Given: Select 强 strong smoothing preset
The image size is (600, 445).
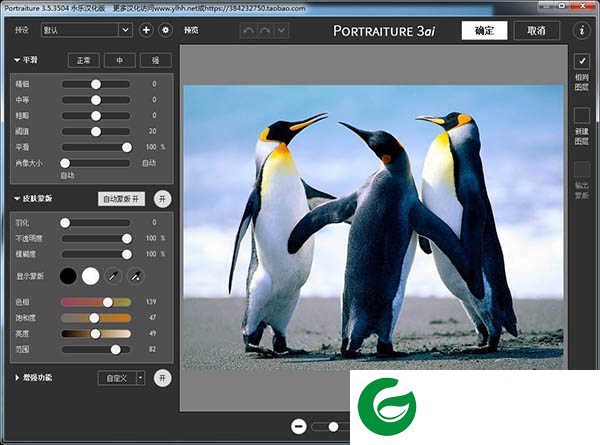Looking at the screenshot, I should pyautogui.click(x=156, y=60).
